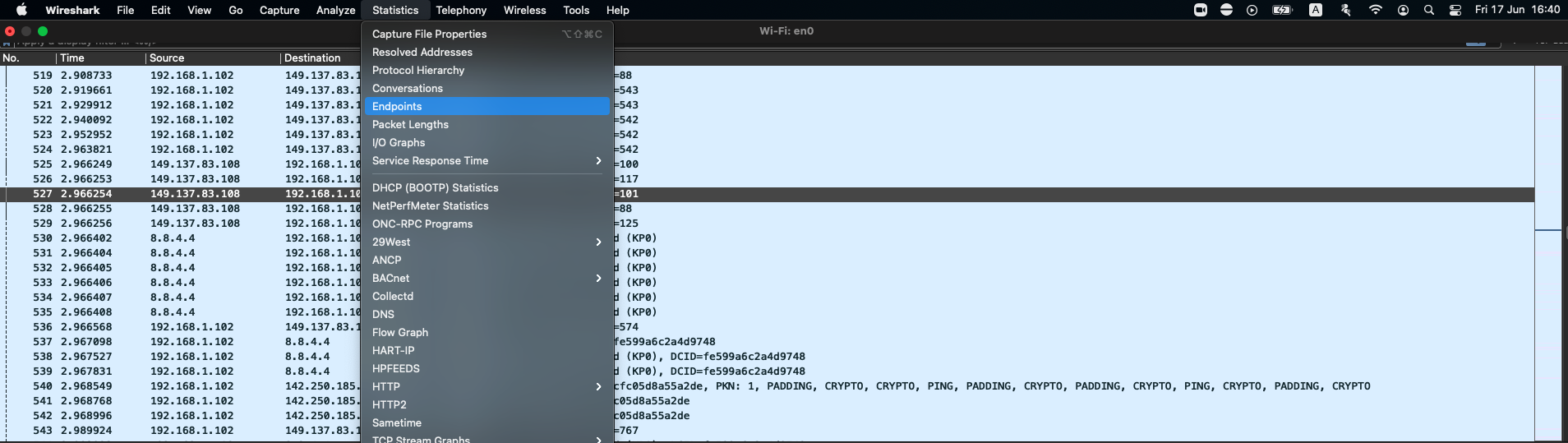The width and height of the screenshot is (1568, 443).
Task: Choose Sametime statistics
Action: 487,422
